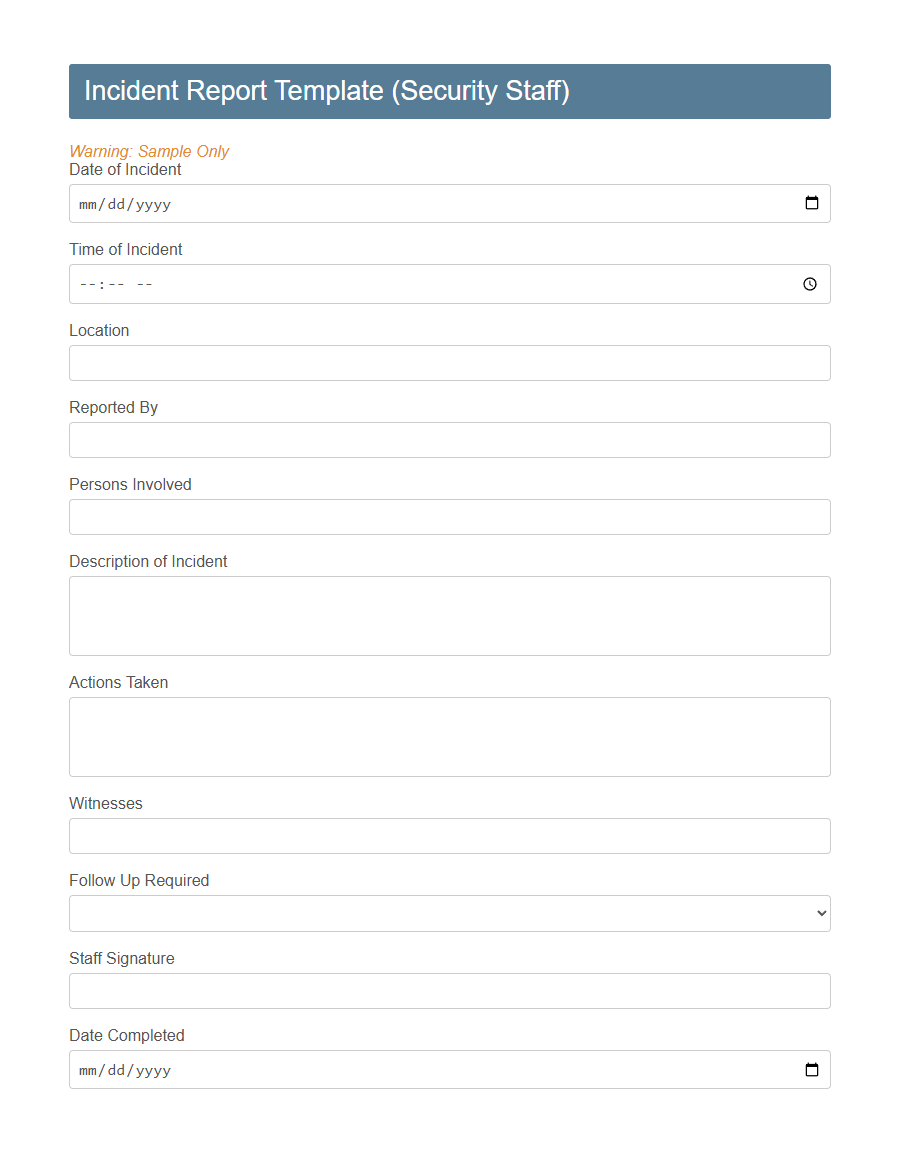Click the calendar icon beside mm/dd/yyyy at top
This screenshot has height=1171, width=900.
point(811,203)
